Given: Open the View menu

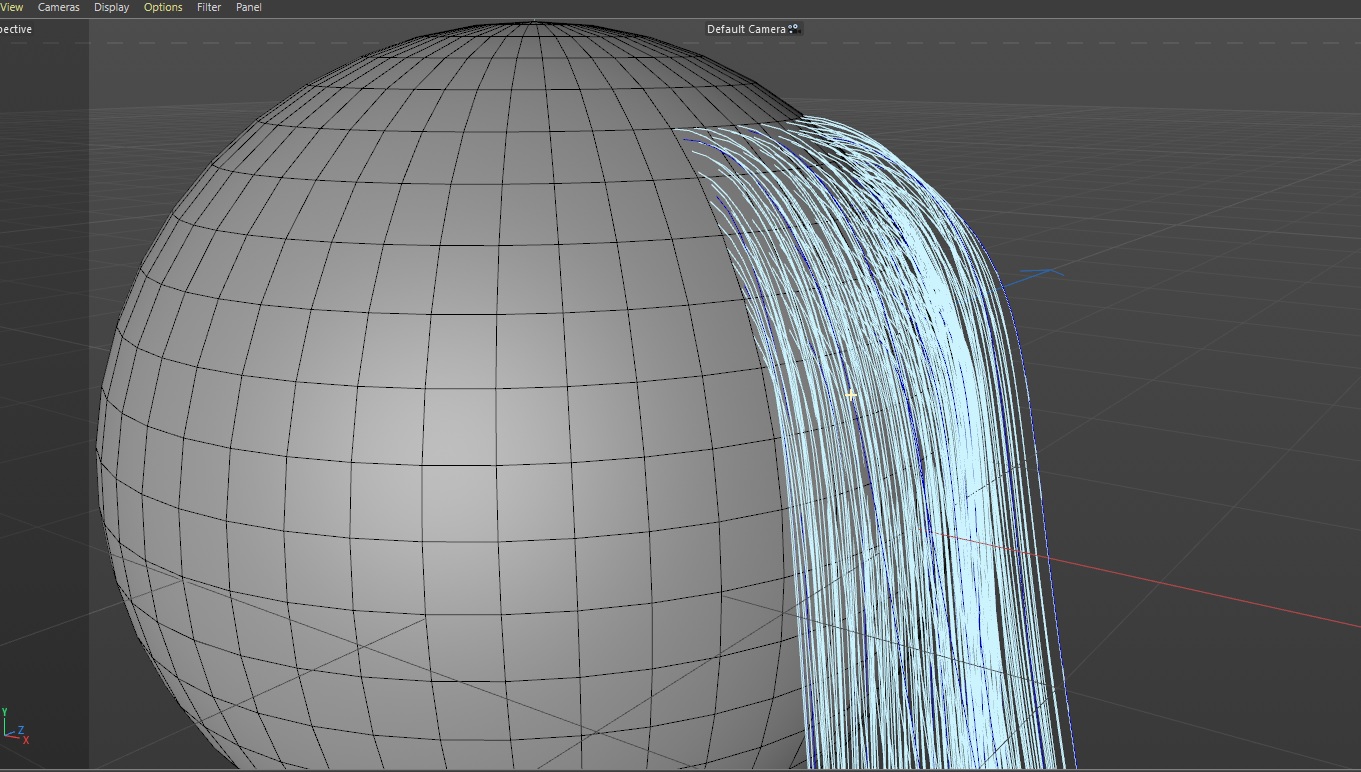Looking at the screenshot, I should point(12,7).
